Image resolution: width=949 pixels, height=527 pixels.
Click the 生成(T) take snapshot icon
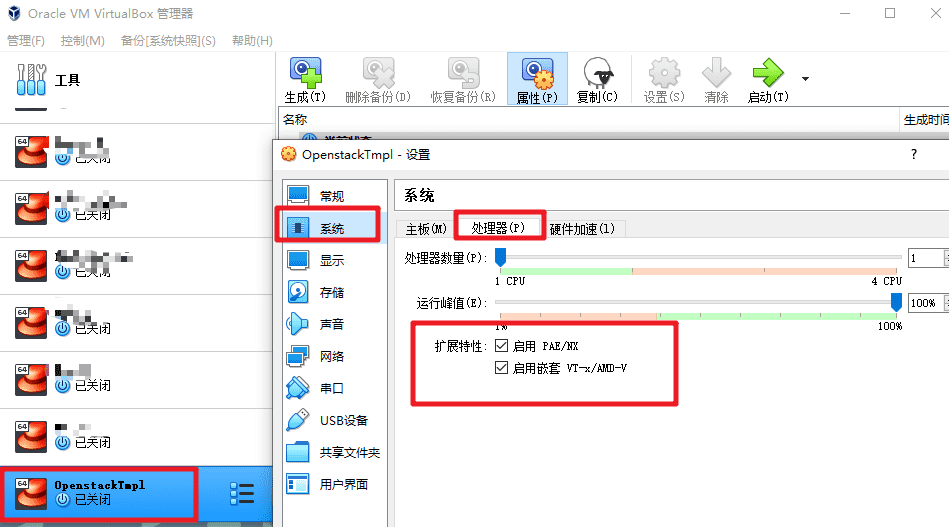pyautogui.click(x=306, y=73)
